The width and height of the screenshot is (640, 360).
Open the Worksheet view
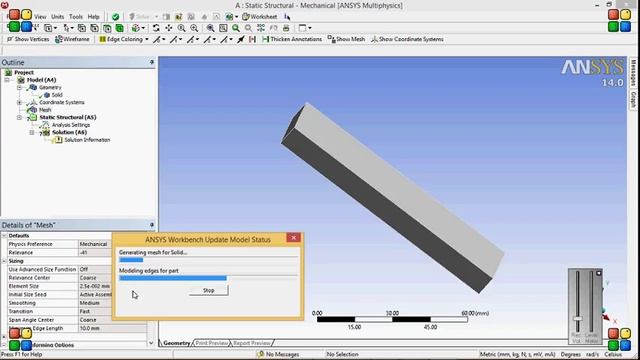[260, 17]
